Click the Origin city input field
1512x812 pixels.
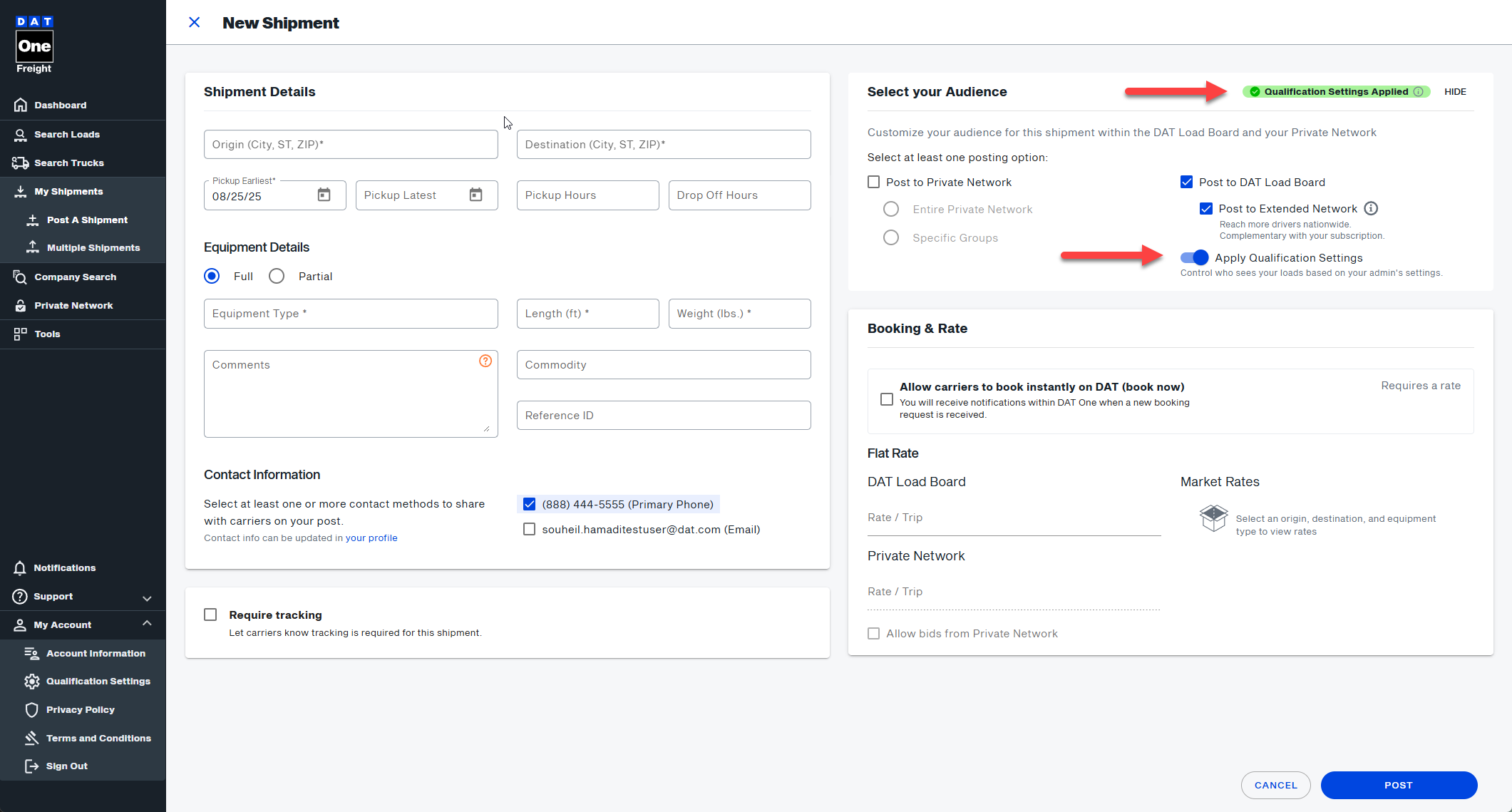[351, 144]
